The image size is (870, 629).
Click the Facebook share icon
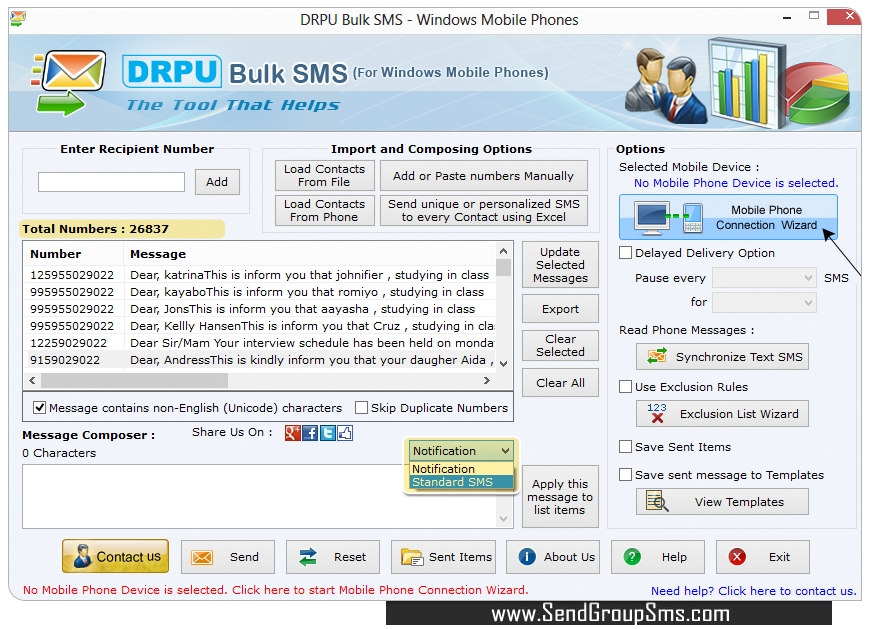coord(310,433)
